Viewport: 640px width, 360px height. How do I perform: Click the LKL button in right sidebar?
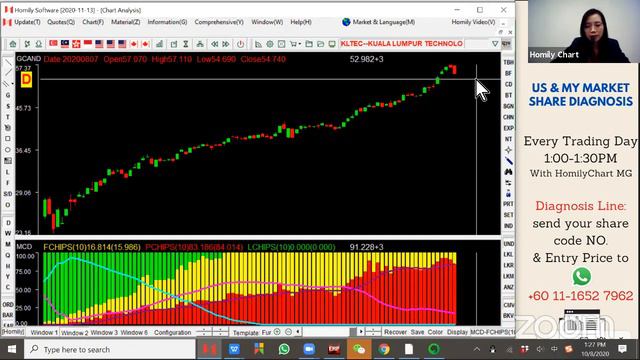509,254
